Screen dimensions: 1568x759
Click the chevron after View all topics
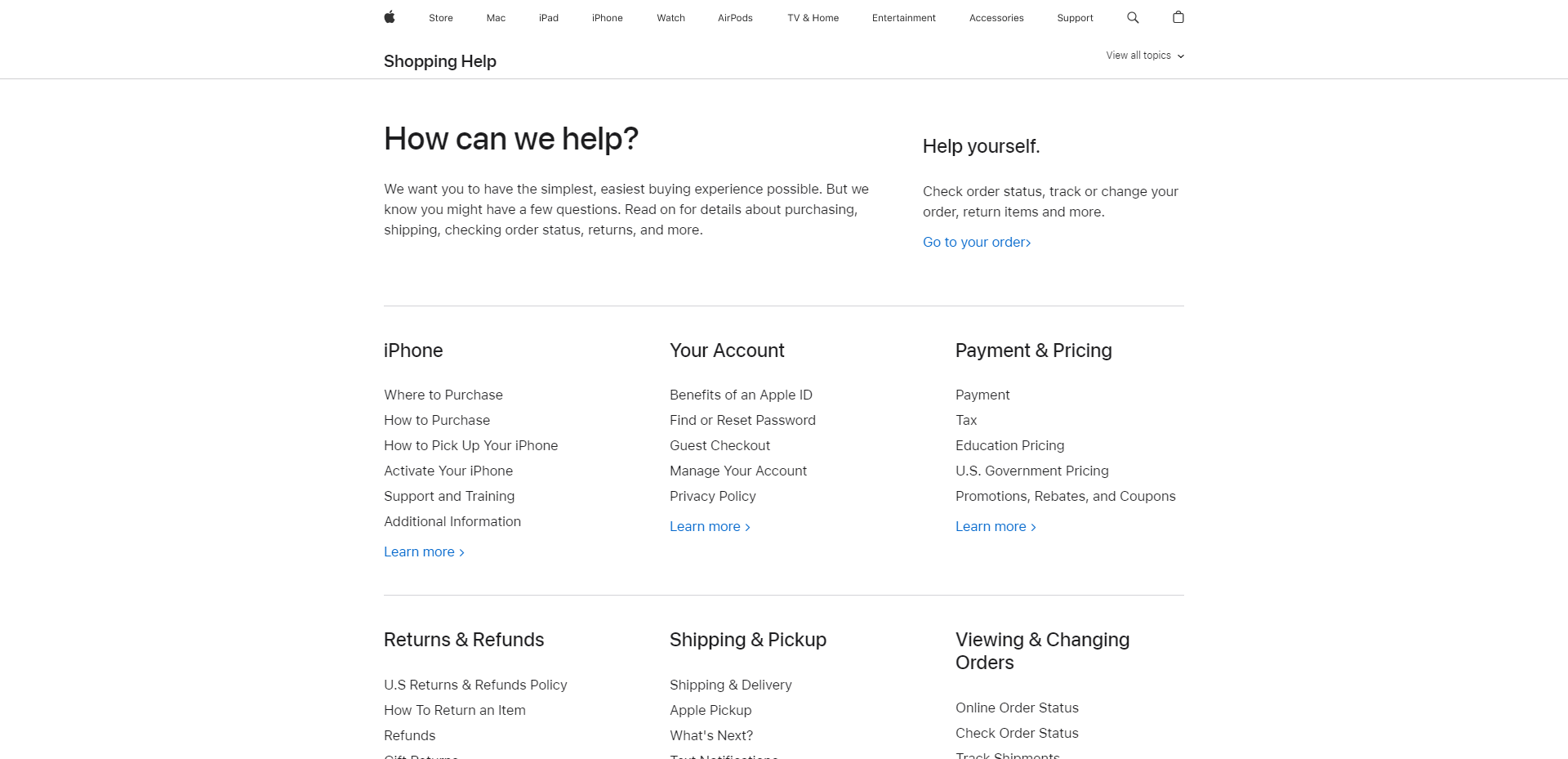click(x=1181, y=56)
